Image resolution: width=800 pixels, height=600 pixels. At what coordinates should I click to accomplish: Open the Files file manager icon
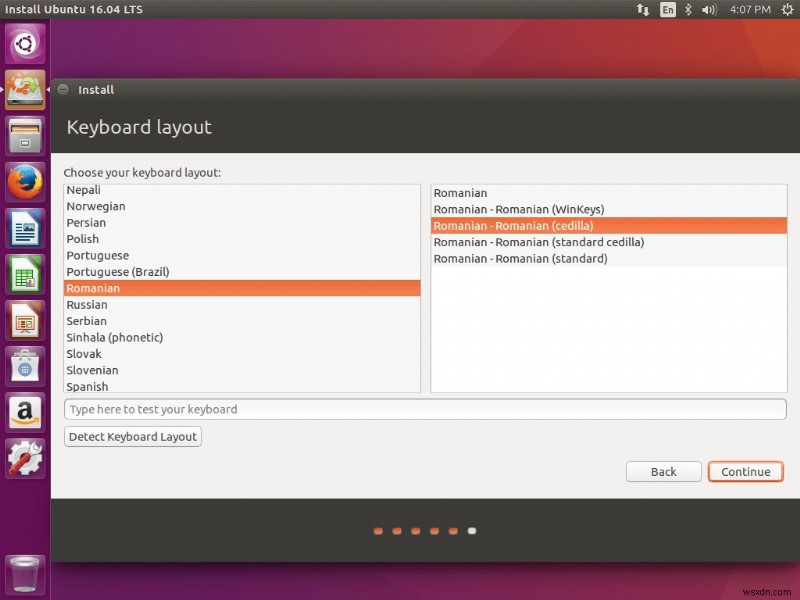point(24,135)
